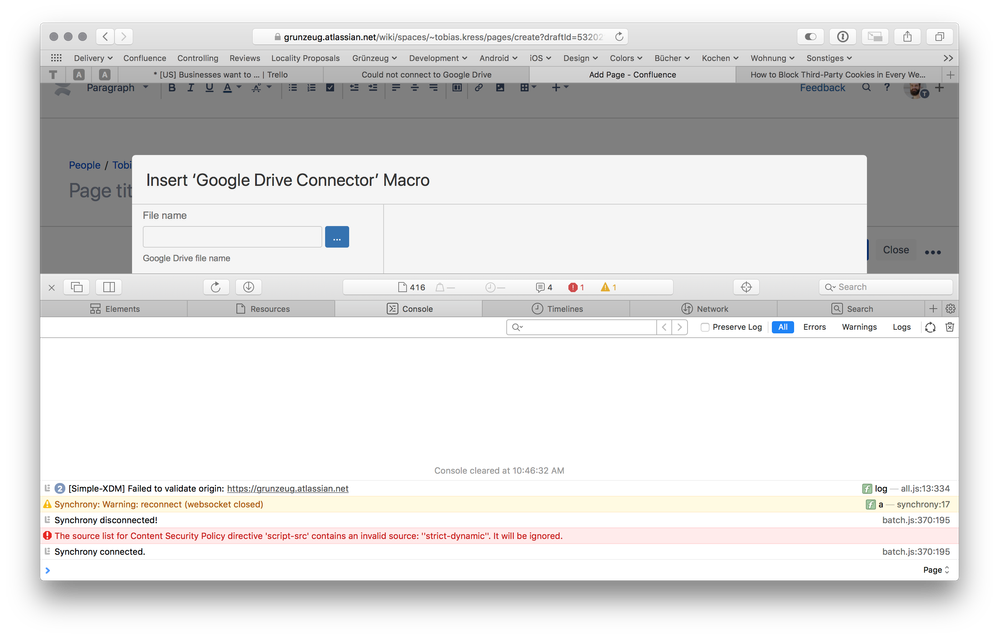This screenshot has width=999, height=638.
Task: Insert a link using the toolbar icon
Action: (477, 88)
